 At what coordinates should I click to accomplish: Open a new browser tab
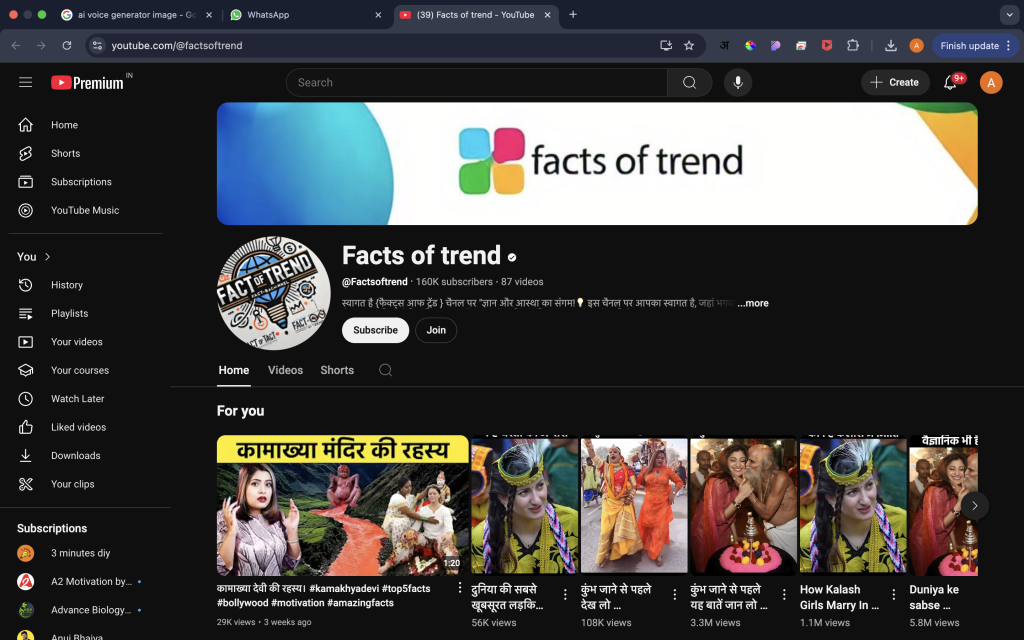pyautogui.click(x=573, y=14)
